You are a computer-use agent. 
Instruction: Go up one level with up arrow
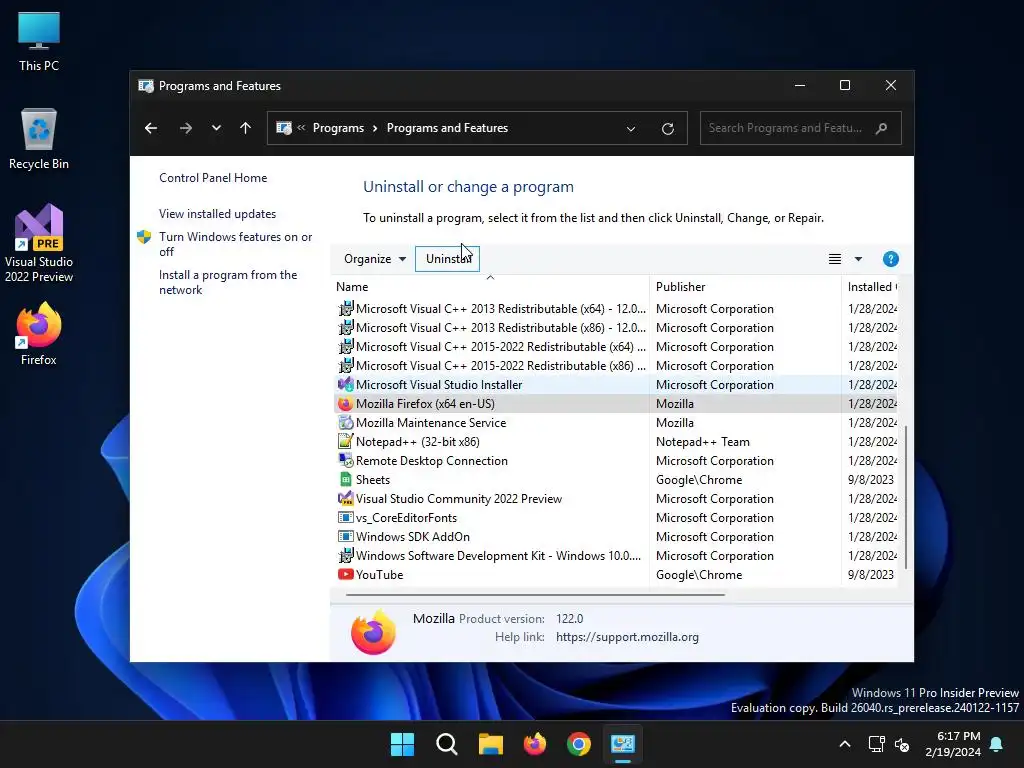(245, 128)
